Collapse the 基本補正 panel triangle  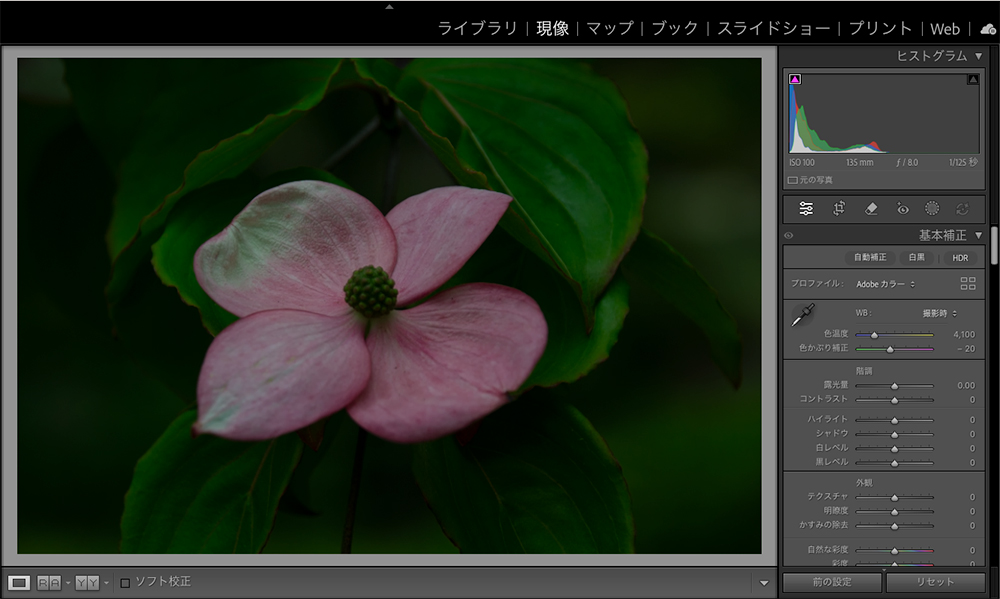point(977,234)
